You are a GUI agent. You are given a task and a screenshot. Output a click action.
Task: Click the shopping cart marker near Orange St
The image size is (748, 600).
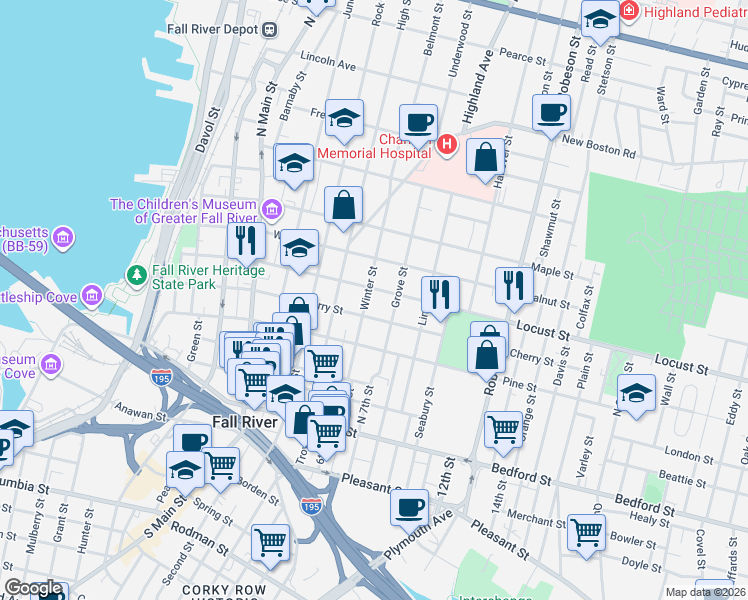pos(503,433)
